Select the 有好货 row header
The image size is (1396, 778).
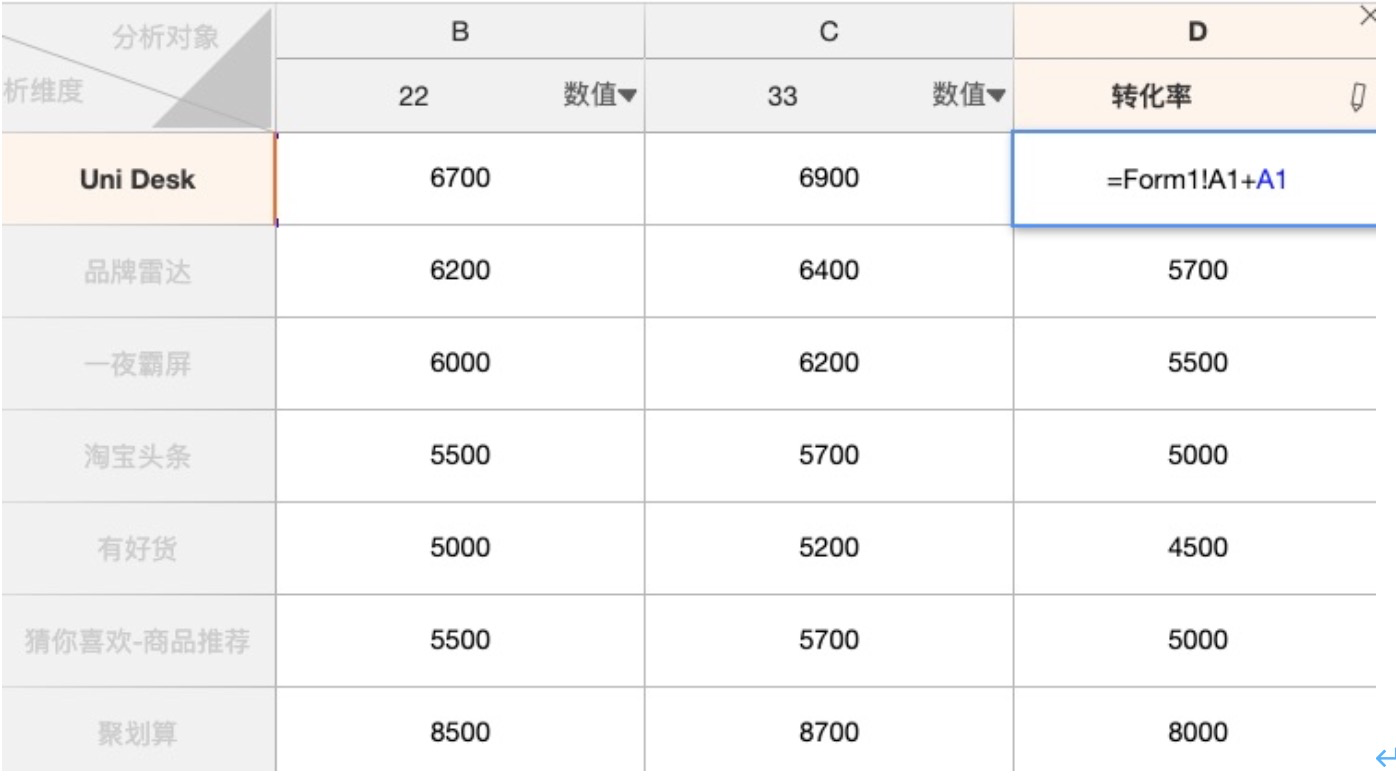point(138,548)
